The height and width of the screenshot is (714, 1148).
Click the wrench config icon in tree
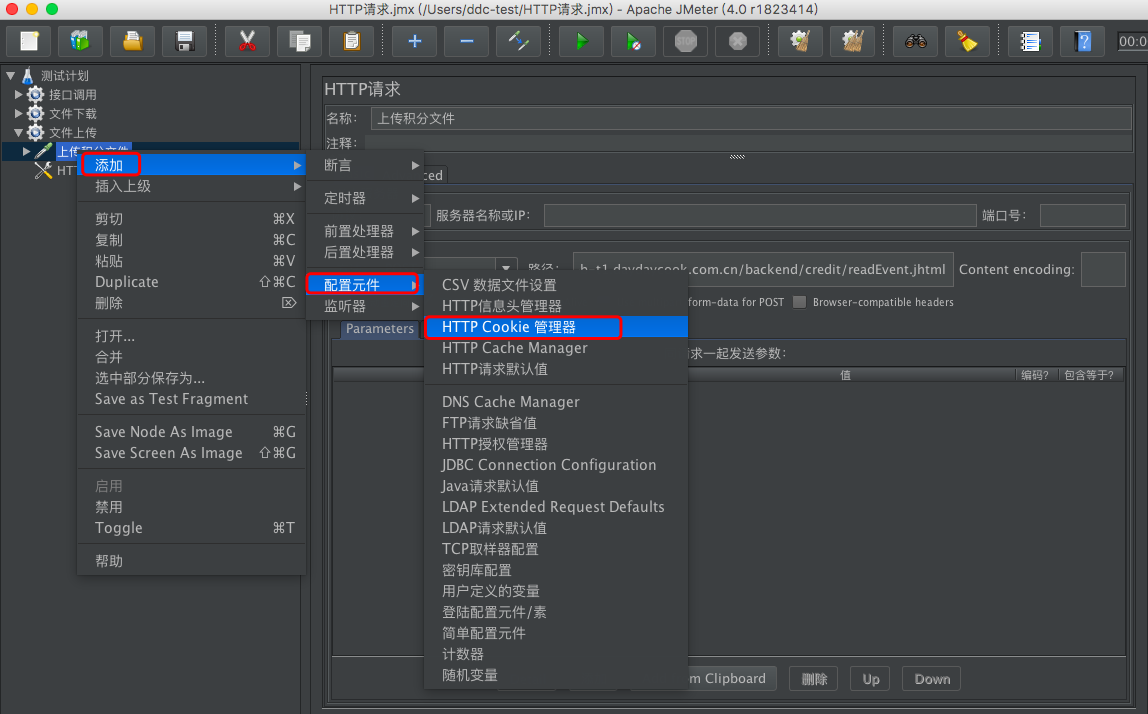tap(43, 171)
